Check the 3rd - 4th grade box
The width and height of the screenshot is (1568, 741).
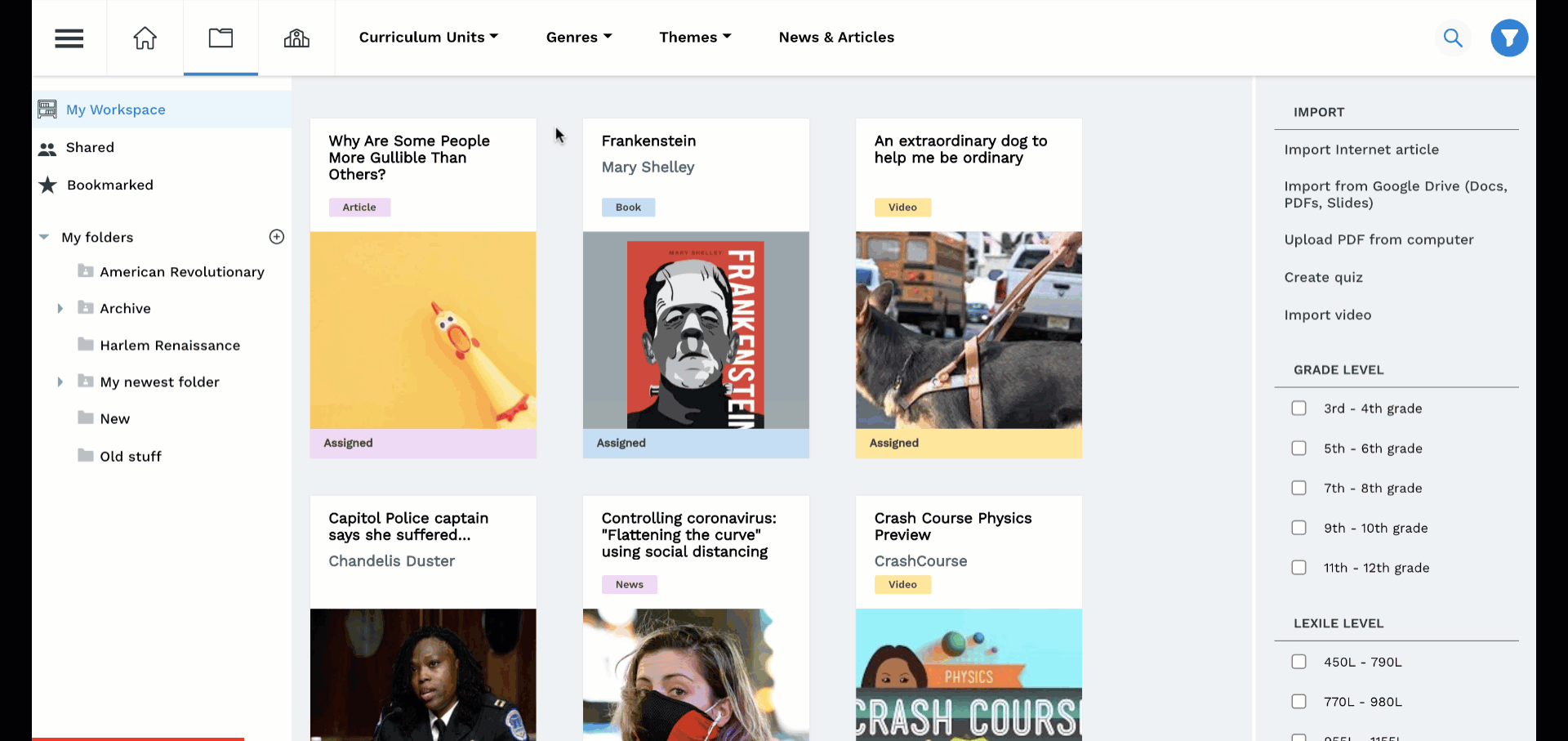point(1298,408)
